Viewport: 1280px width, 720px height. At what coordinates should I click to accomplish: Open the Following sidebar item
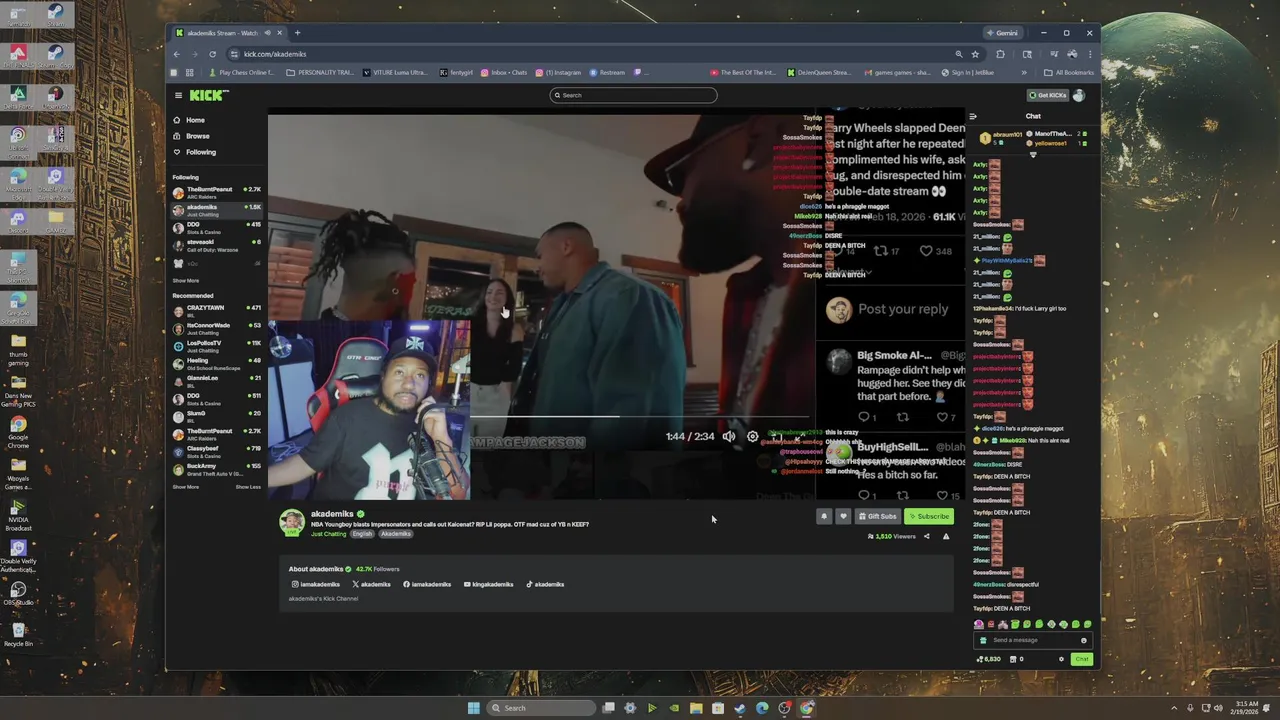coord(195,152)
